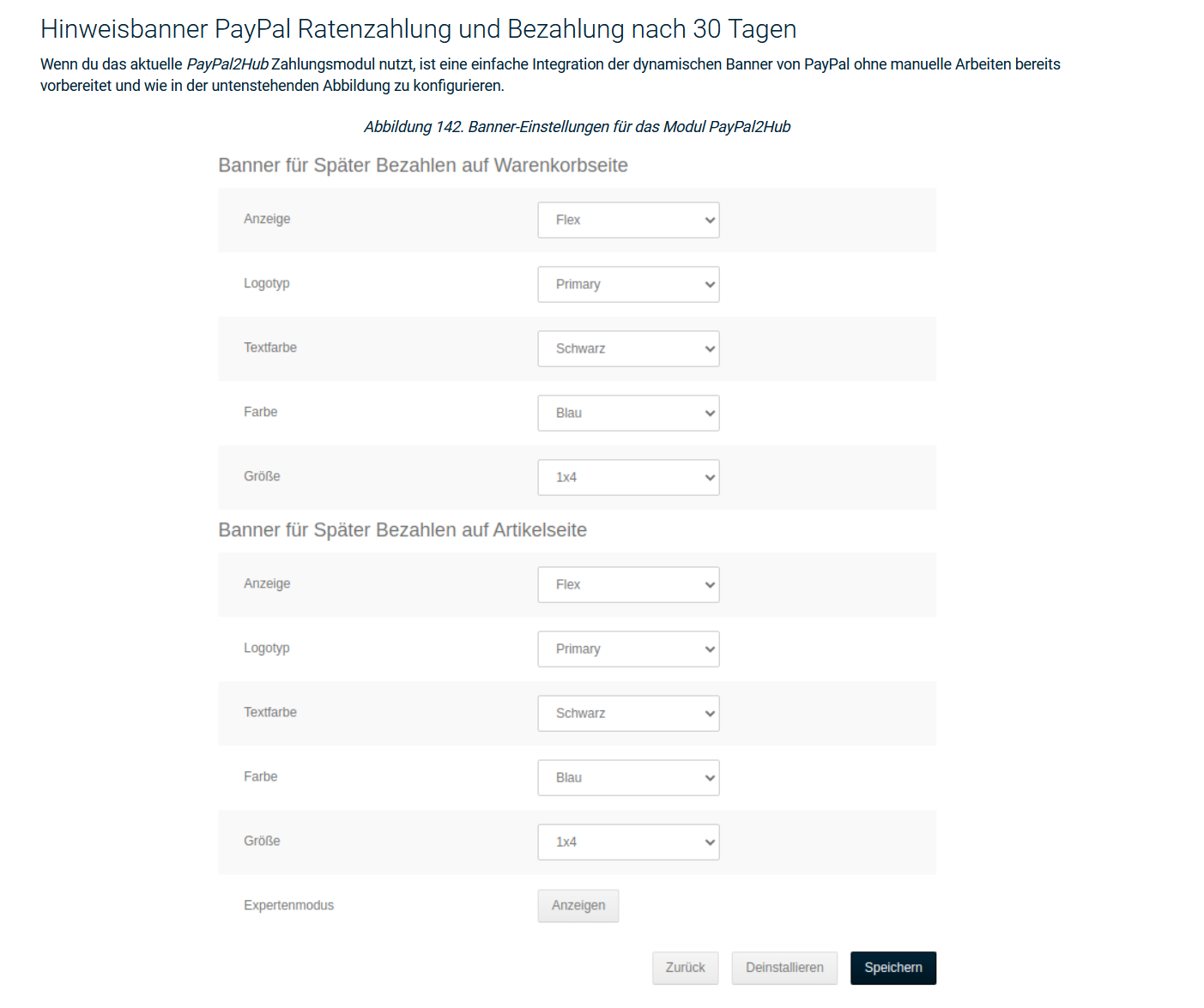Open Farbe dropdown for Warenkorbseite banner
This screenshot has height=1008, width=1204.
click(628, 413)
